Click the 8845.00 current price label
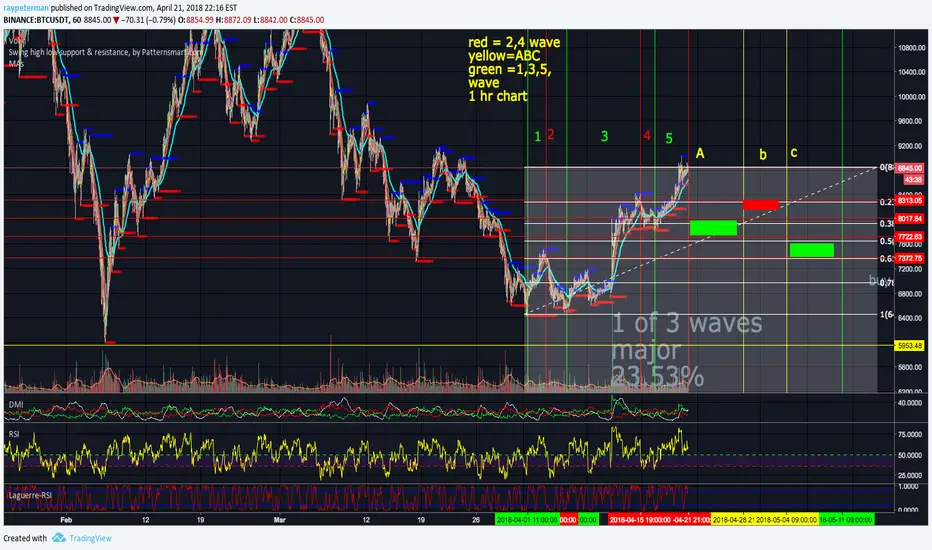This screenshot has width=932, height=550. click(x=909, y=168)
